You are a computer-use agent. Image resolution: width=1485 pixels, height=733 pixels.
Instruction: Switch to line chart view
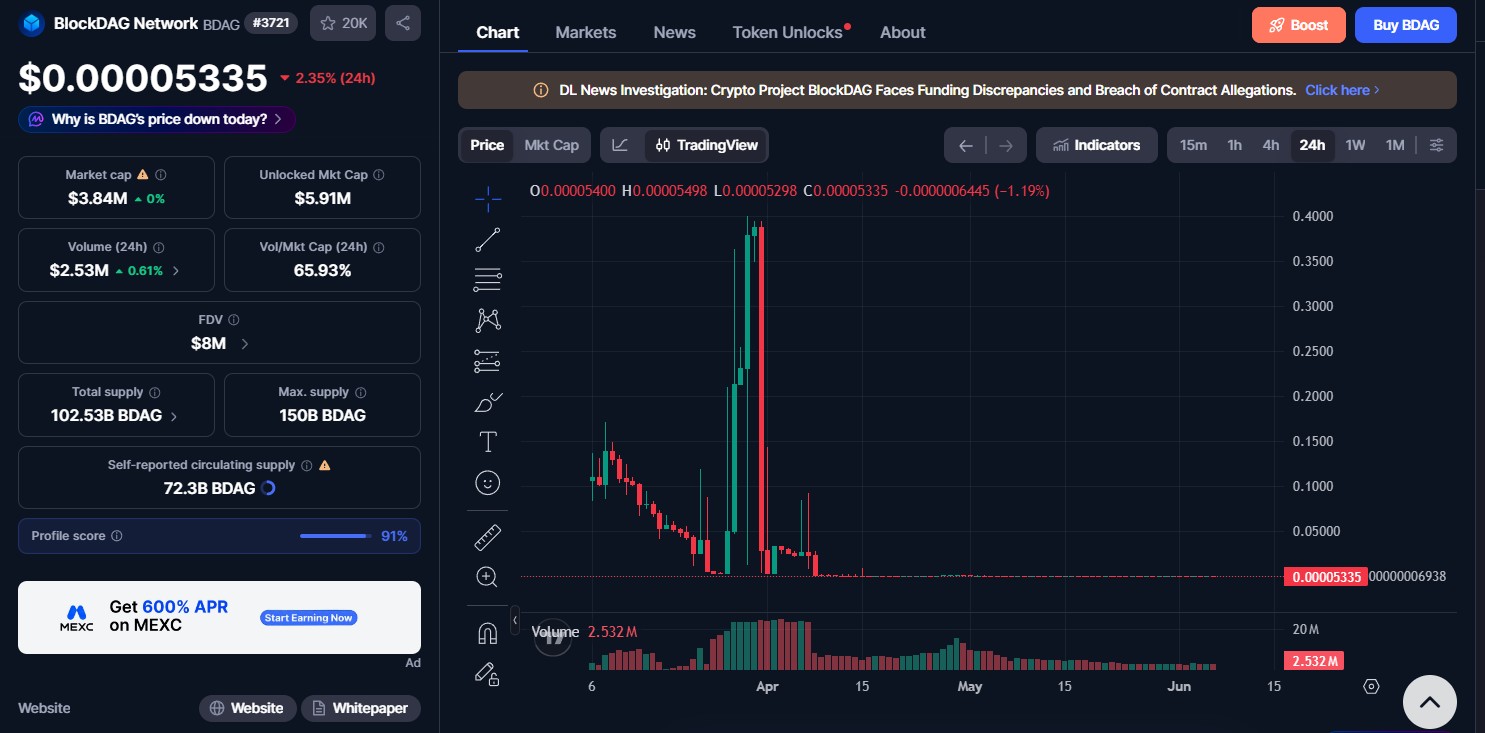click(620, 145)
